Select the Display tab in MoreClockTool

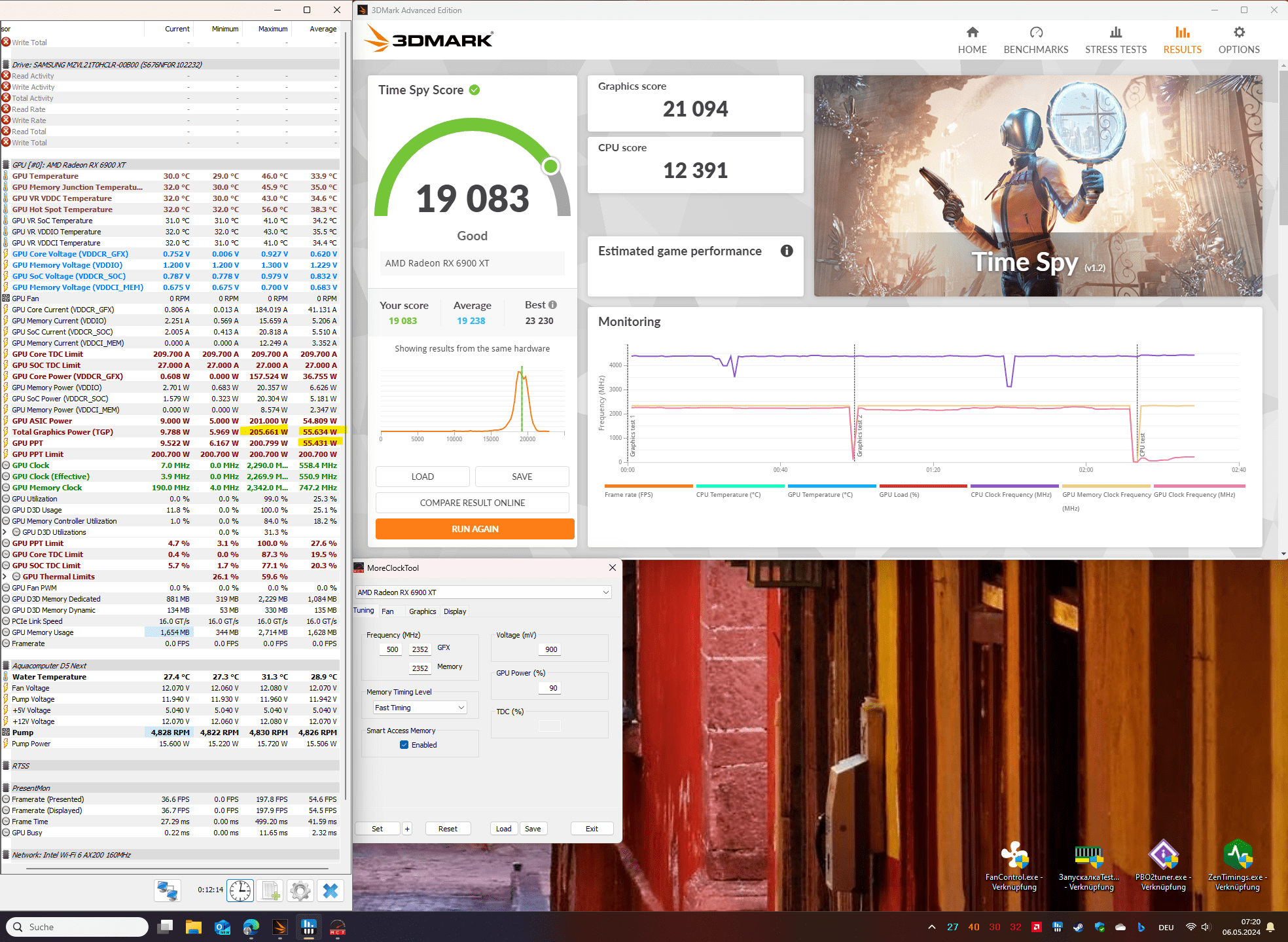455,611
